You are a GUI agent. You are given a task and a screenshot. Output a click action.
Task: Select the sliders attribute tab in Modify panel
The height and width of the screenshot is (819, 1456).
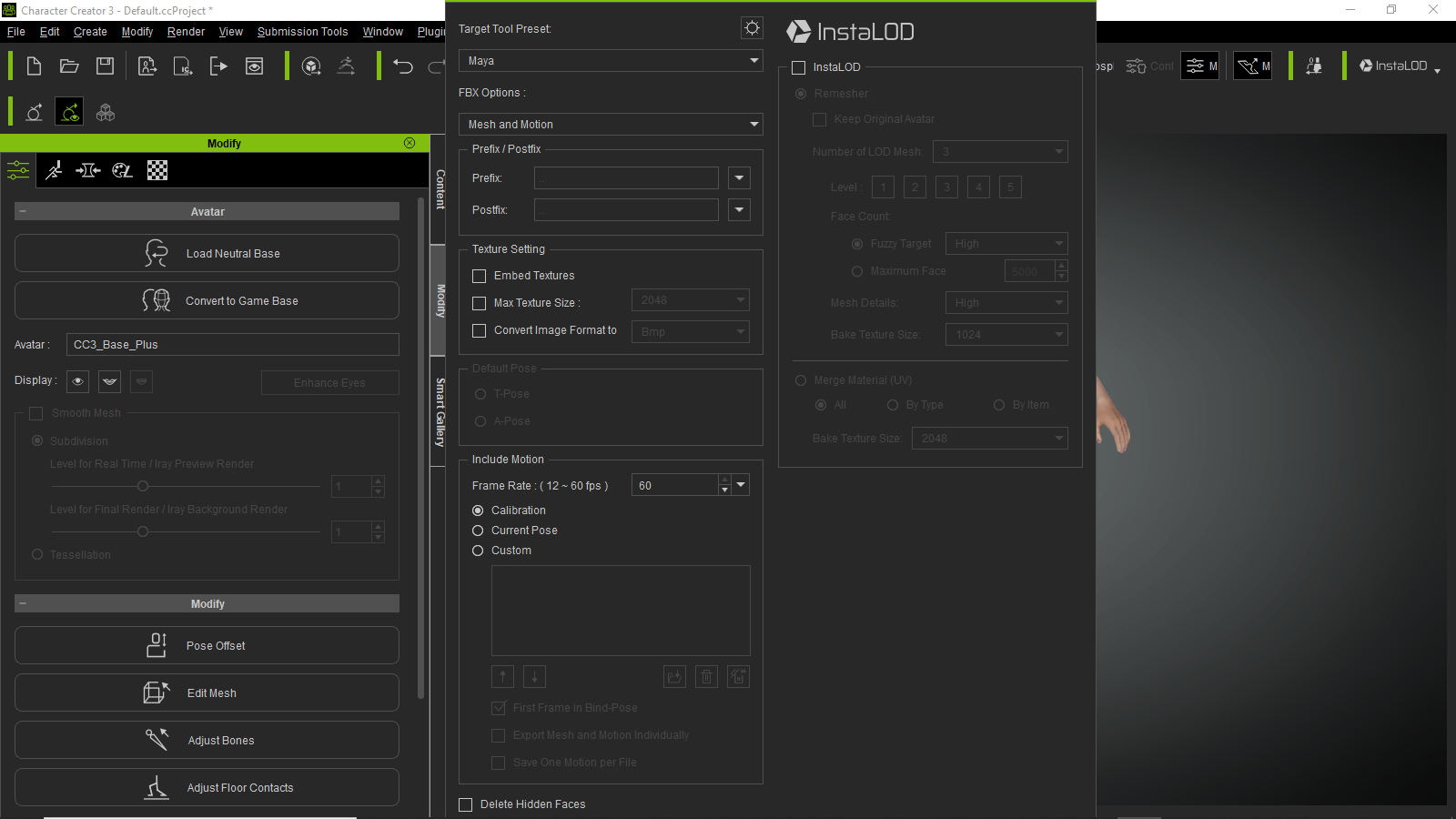coord(18,170)
